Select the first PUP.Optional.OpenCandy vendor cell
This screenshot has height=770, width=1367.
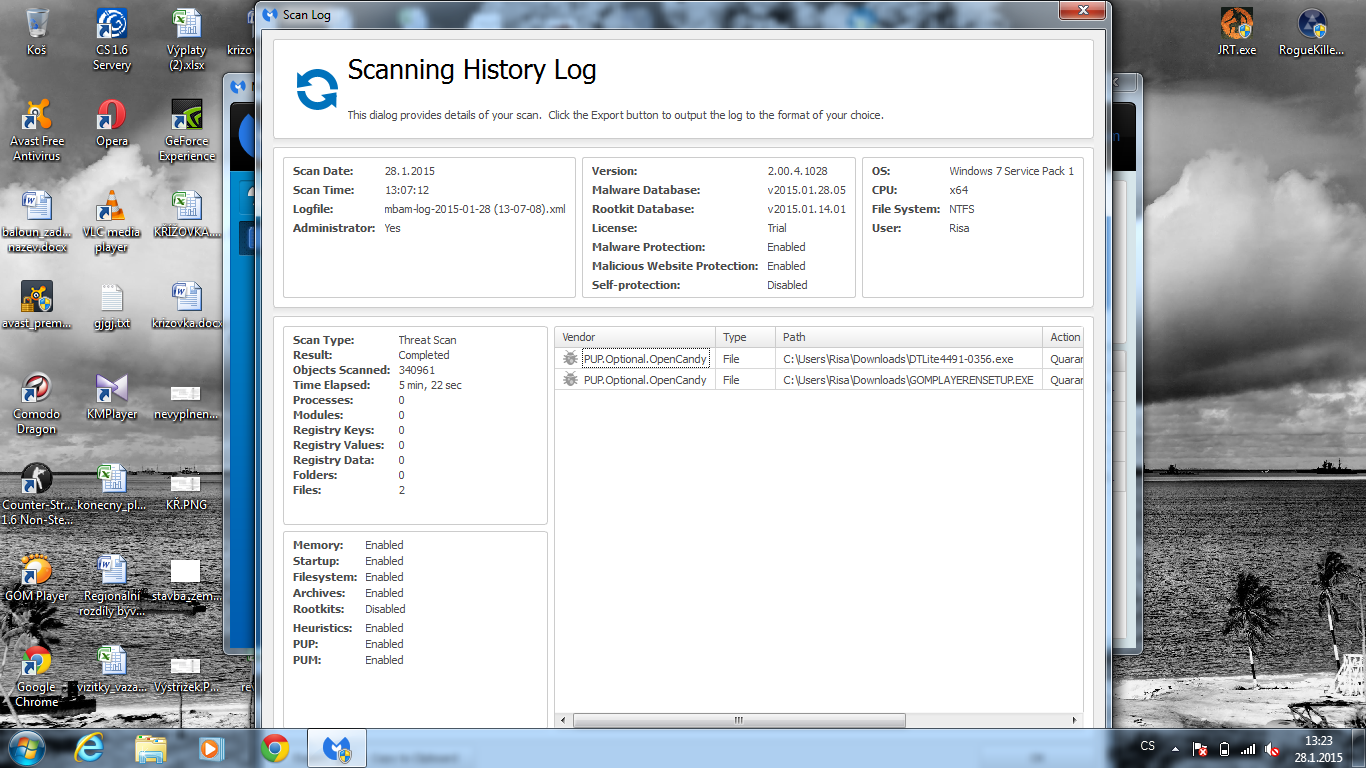pyautogui.click(x=645, y=358)
